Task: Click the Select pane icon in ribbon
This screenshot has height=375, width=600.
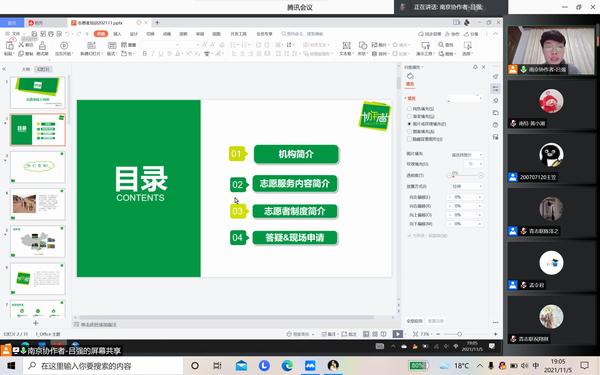Action: (467, 46)
